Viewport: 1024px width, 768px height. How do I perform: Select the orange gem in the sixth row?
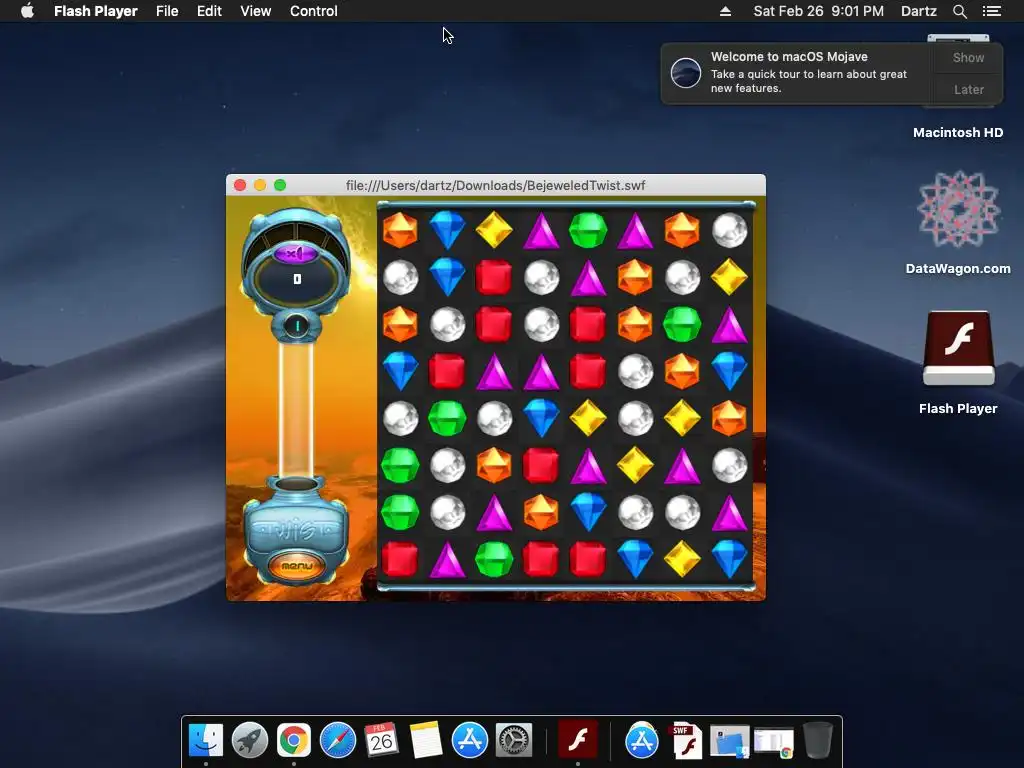point(494,465)
